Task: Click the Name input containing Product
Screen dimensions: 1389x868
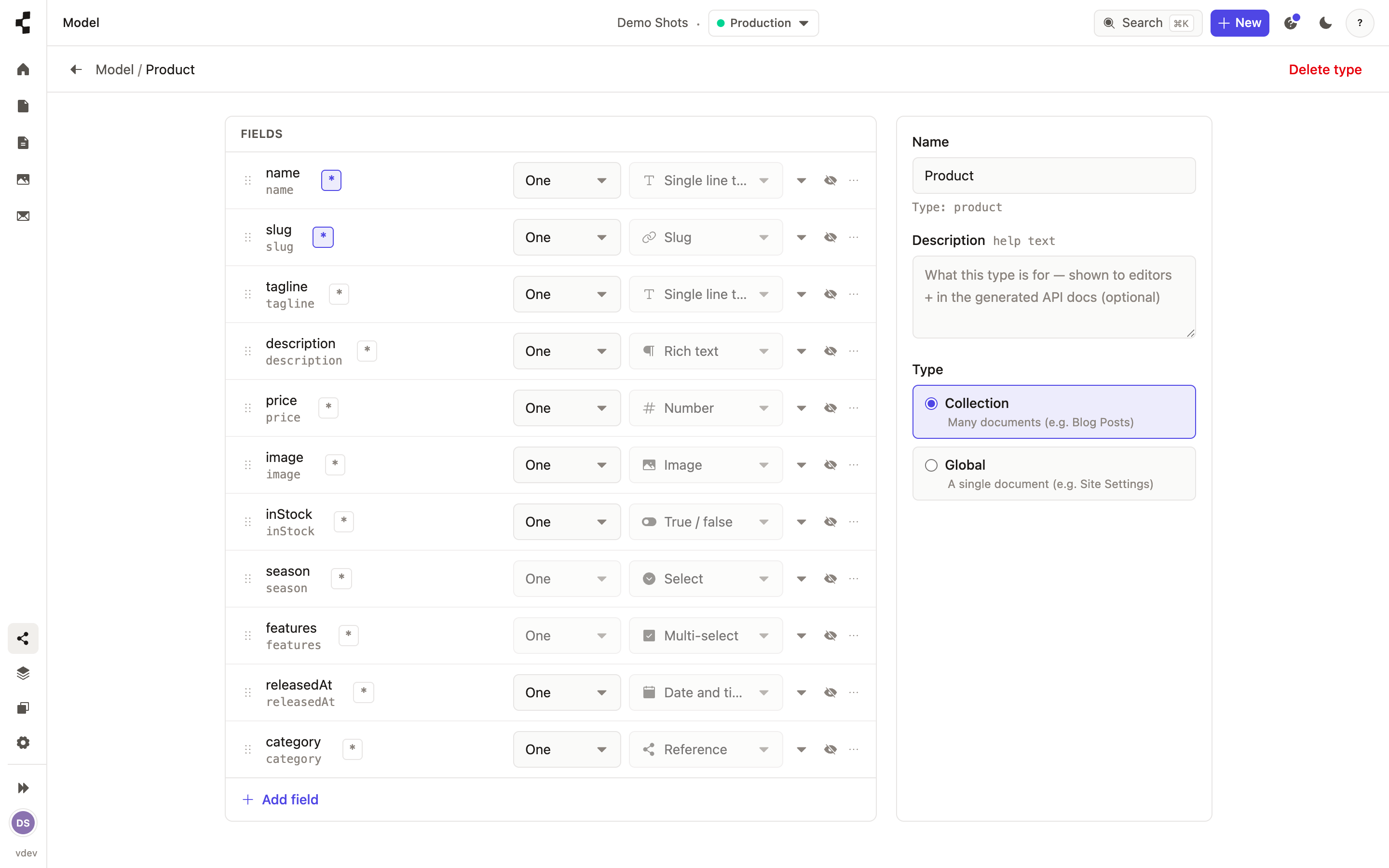Action: [x=1054, y=176]
